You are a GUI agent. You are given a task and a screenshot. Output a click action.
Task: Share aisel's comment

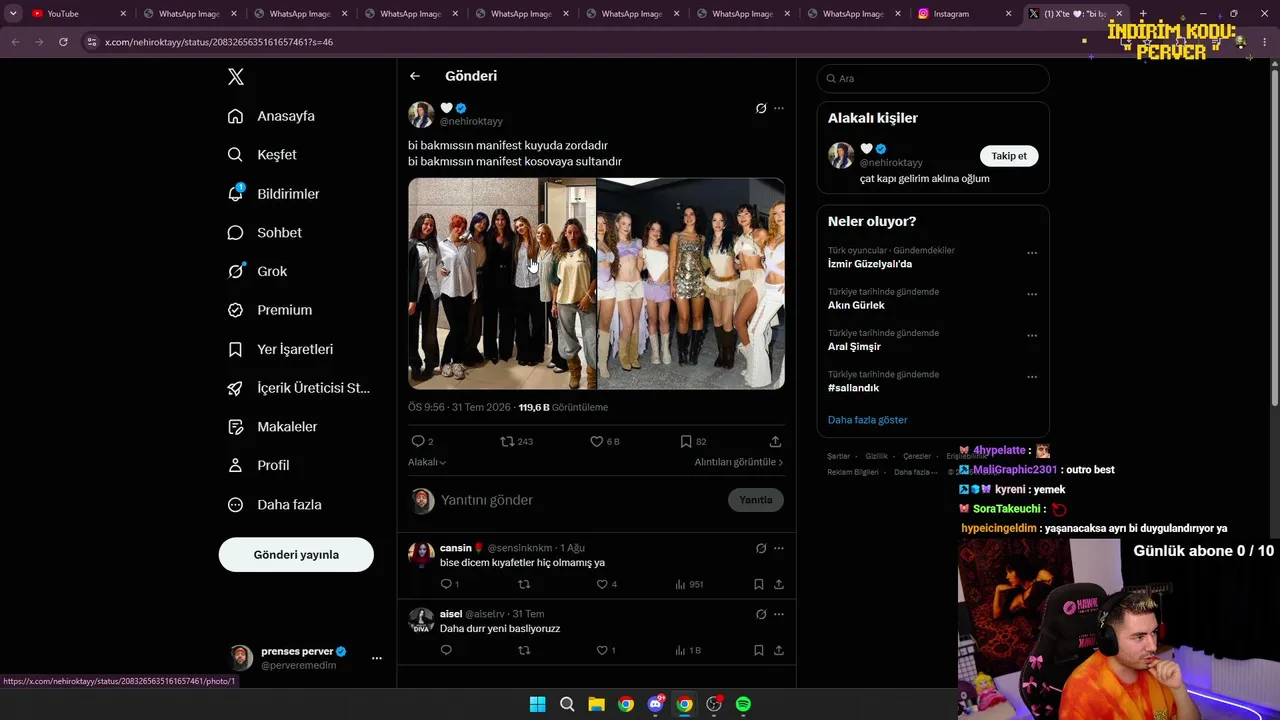tap(778, 650)
